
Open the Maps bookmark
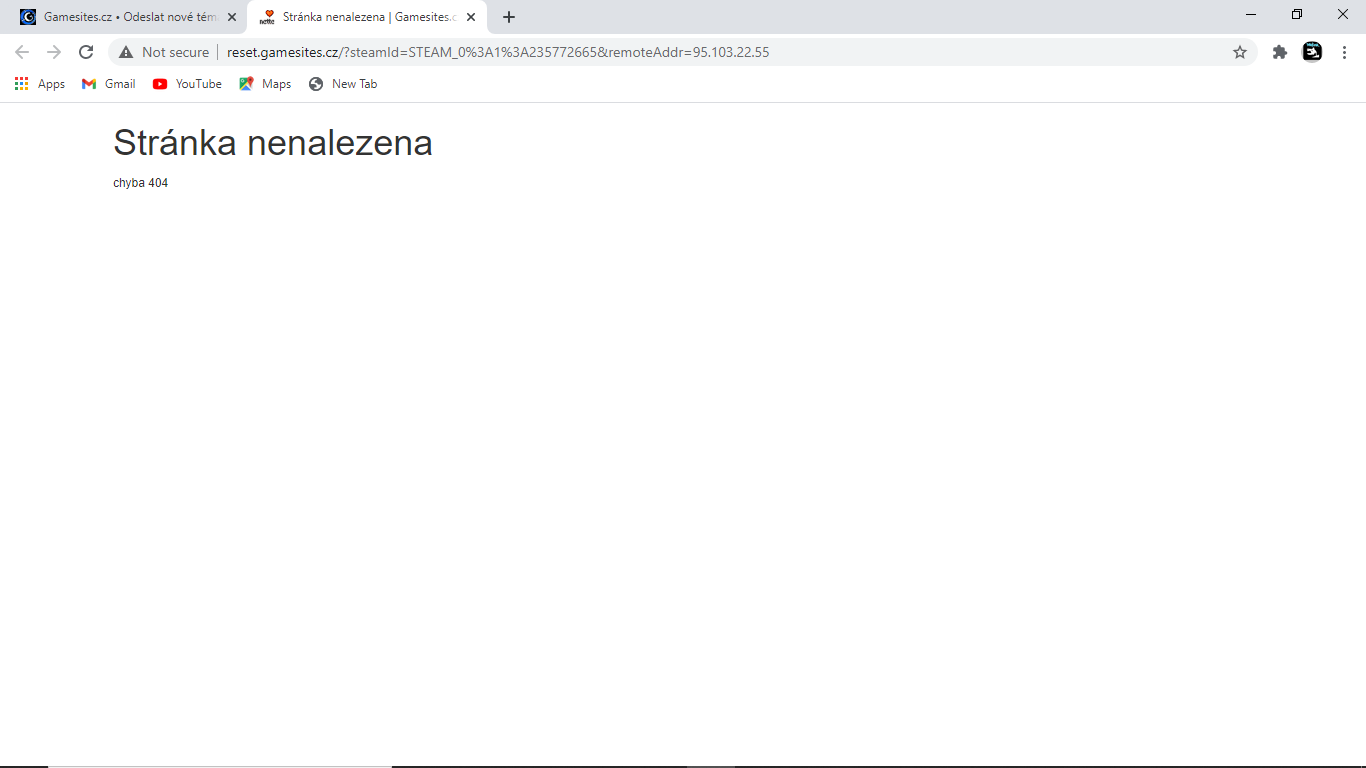pos(265,84)
